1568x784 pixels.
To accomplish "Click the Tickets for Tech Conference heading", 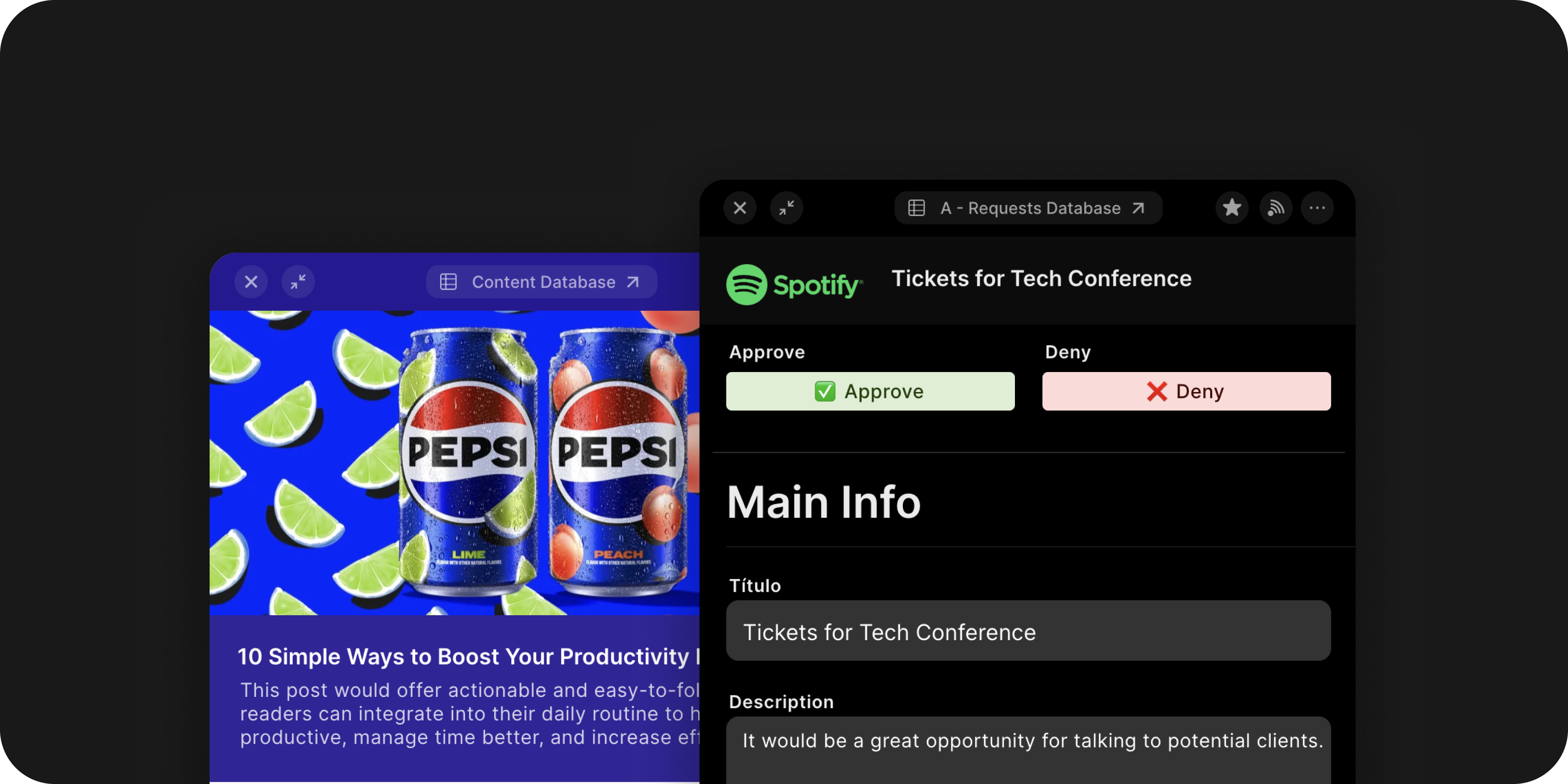I will point(1041,279).
